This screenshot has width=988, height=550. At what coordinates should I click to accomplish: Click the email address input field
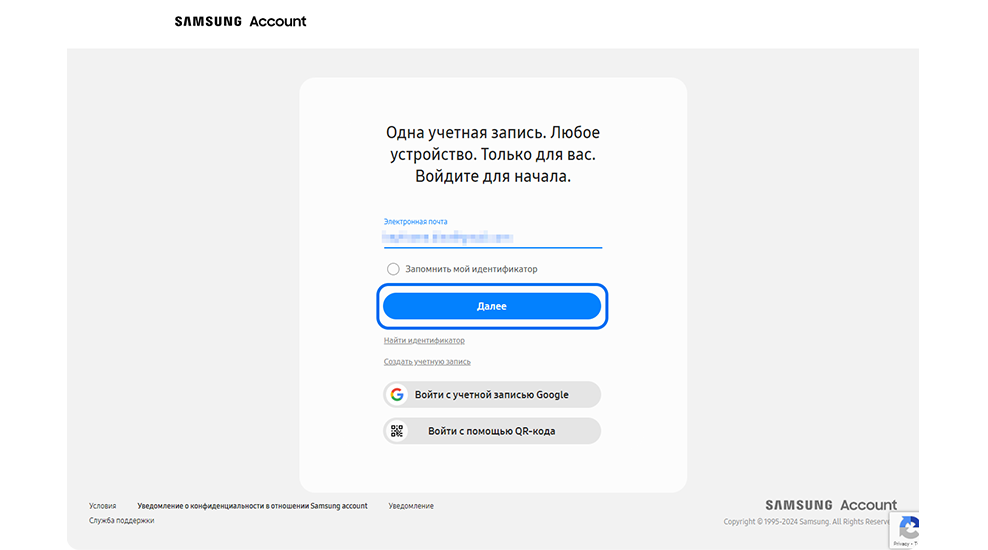[x=492, y=238]
